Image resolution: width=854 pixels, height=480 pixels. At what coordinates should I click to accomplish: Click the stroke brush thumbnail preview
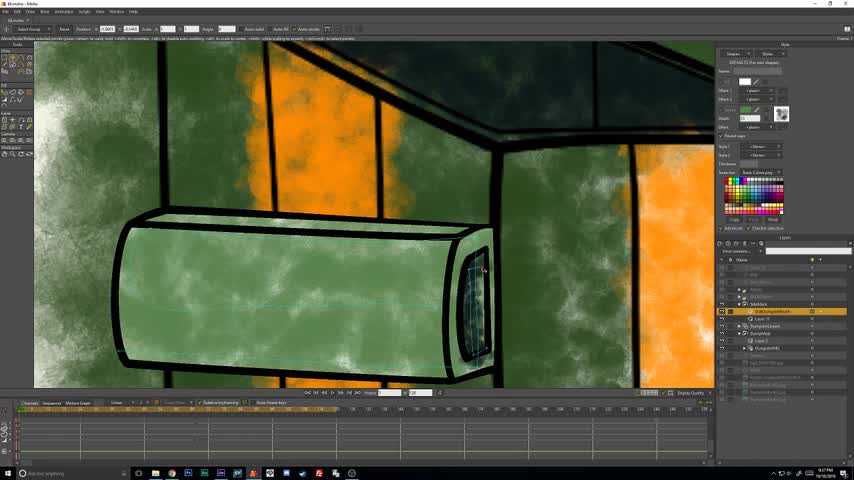(781, 114)
